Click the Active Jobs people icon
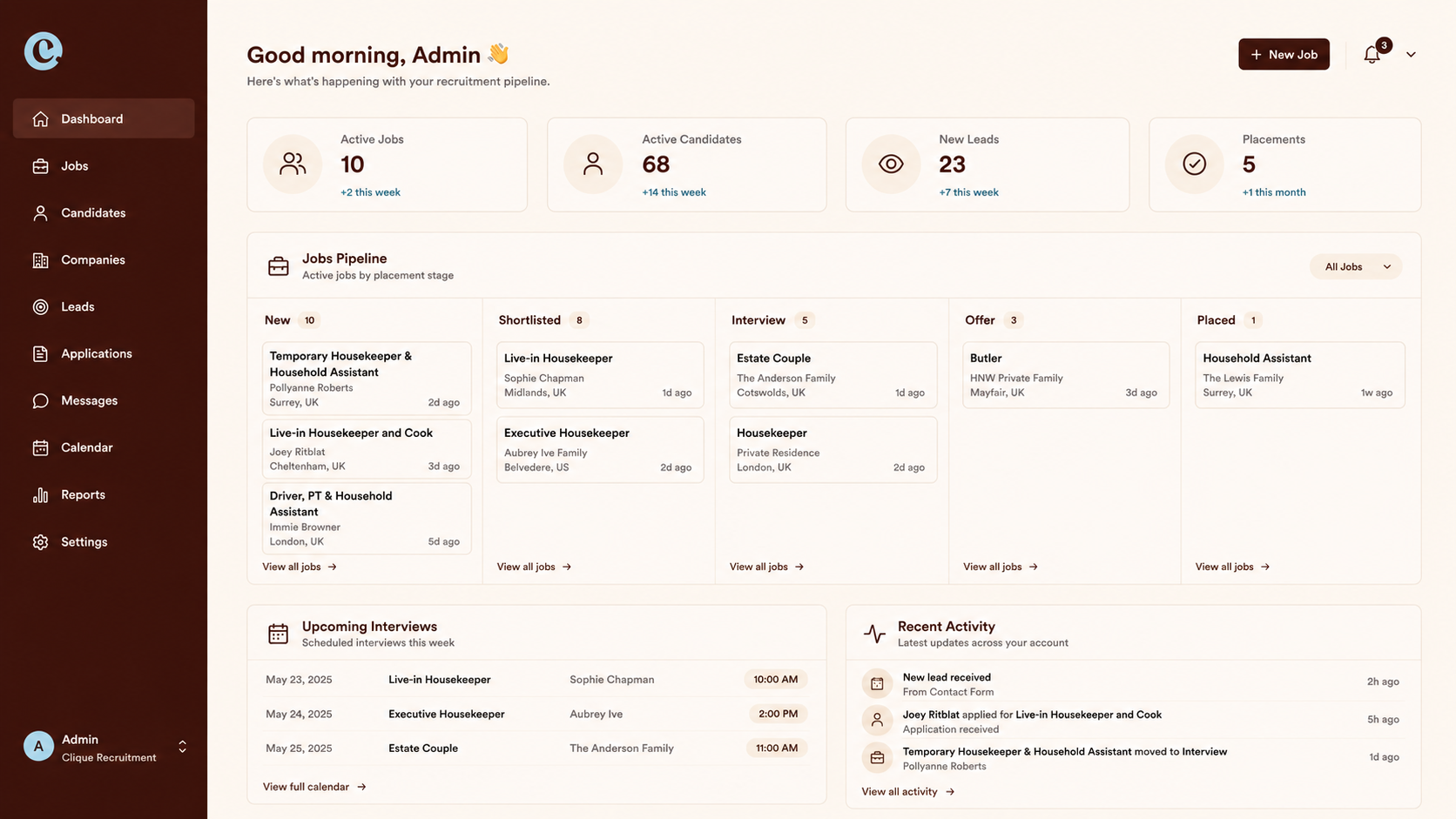The width and height of the screenshot is (1456, 819). pyautogui.click(x=293, y=164)
